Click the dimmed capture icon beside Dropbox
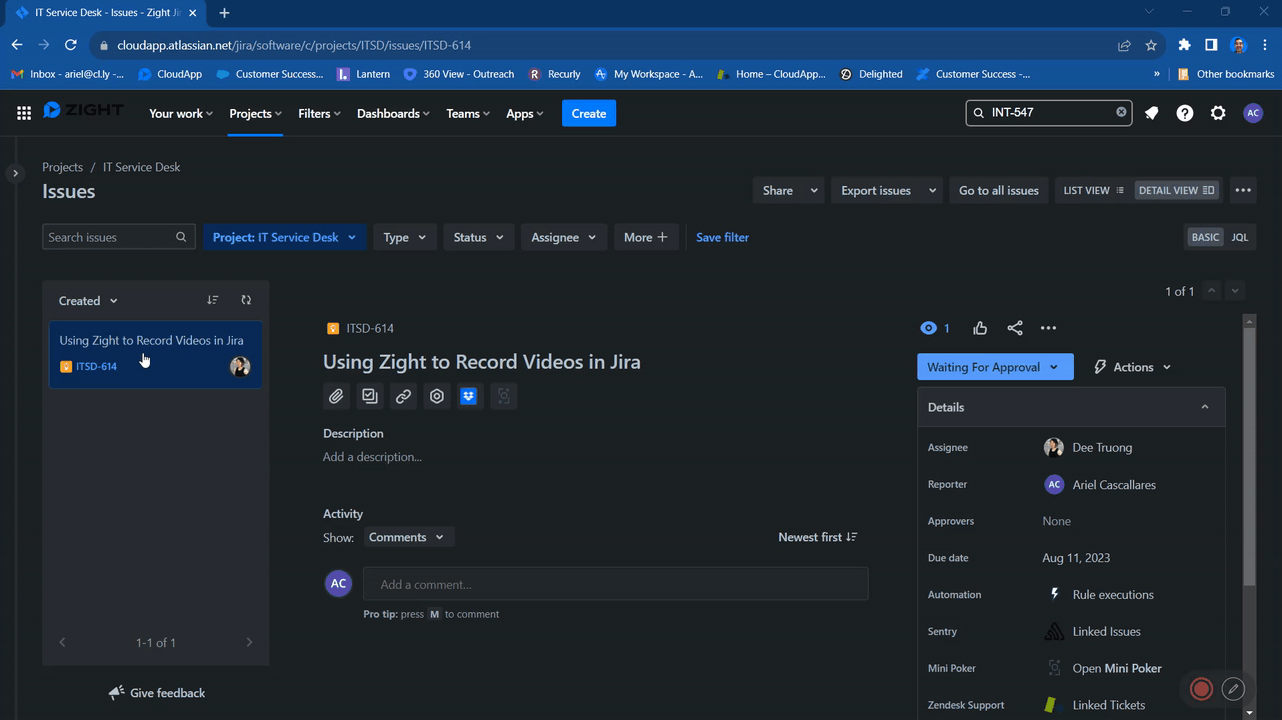1282x720 pixels. click(504, 396)
